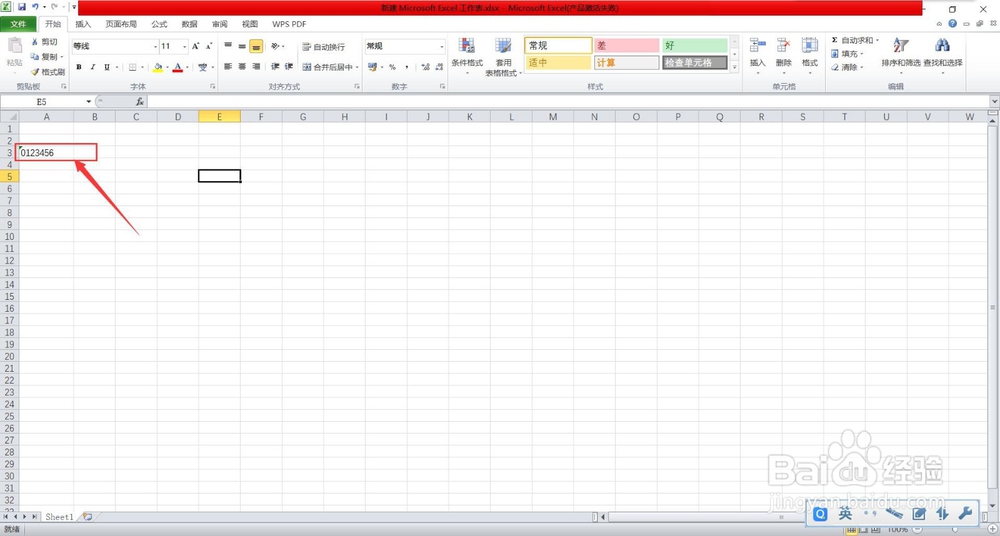Image resolution: width=1000 pixels, height=536 pixels.
Task: Open the 文件 File tab
Action: point(18,24)
